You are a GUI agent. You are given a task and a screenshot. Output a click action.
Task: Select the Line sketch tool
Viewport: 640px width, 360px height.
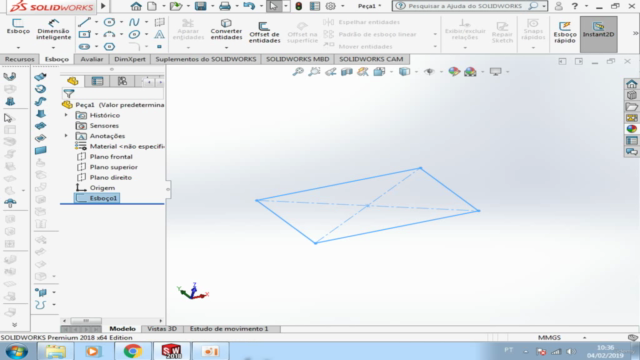point(84,22)
